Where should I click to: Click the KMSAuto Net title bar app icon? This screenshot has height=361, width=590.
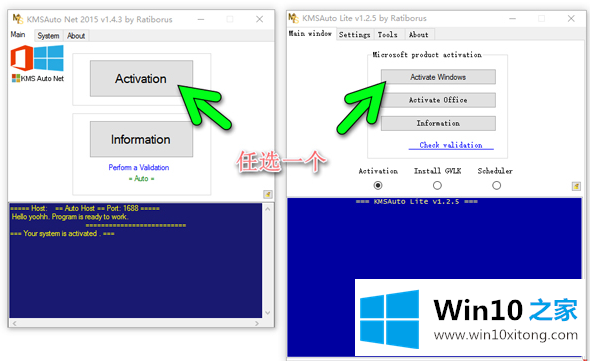point(18,19)
